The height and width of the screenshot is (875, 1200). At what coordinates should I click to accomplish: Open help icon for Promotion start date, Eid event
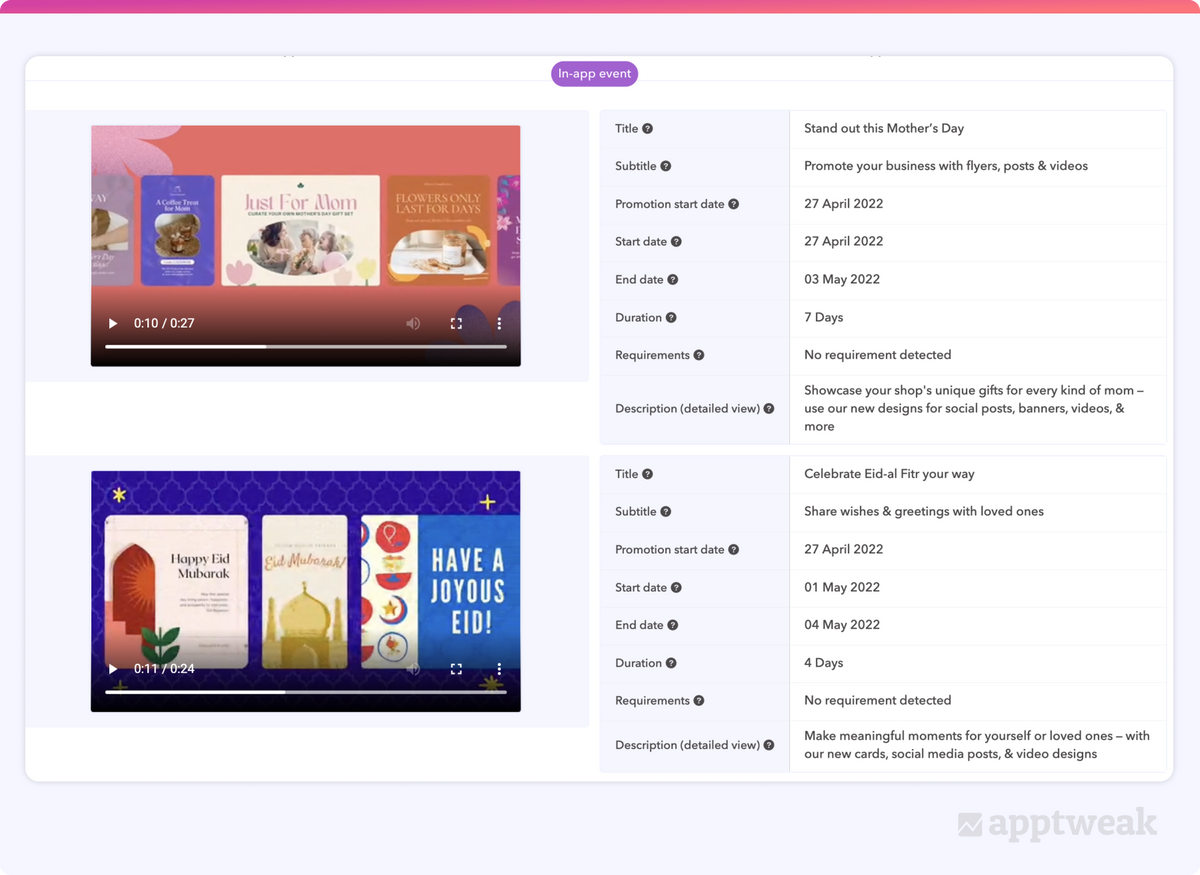coord(734,550)
